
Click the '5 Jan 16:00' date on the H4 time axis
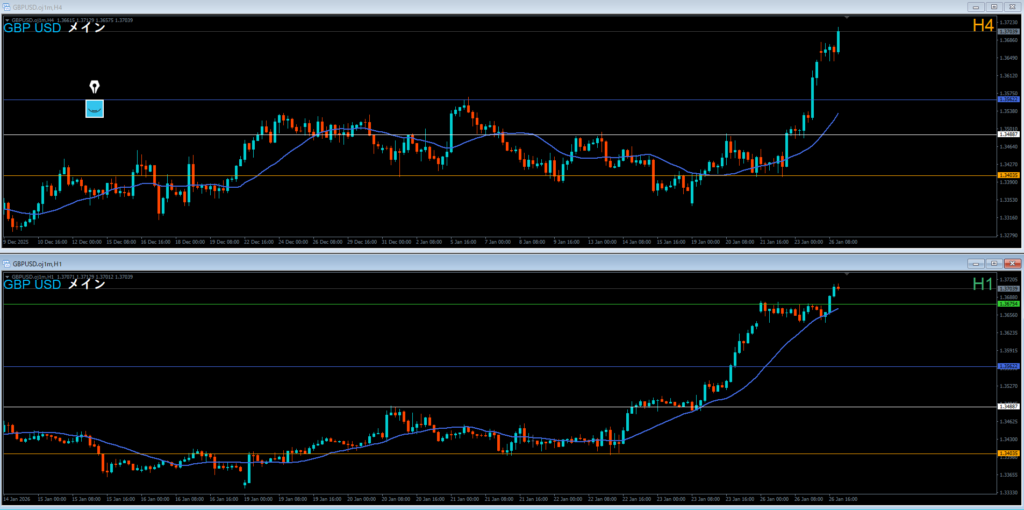pyautogui.click(x=464, y=242)
